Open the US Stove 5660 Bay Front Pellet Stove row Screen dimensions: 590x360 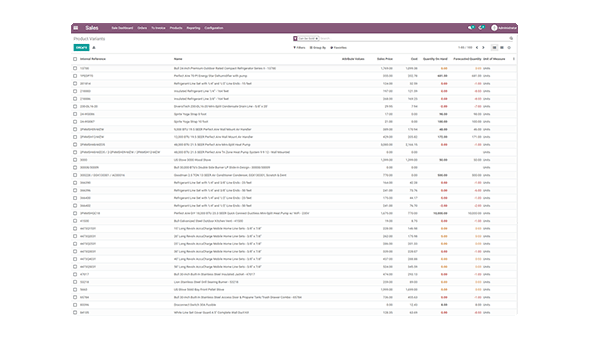[294, 290]
